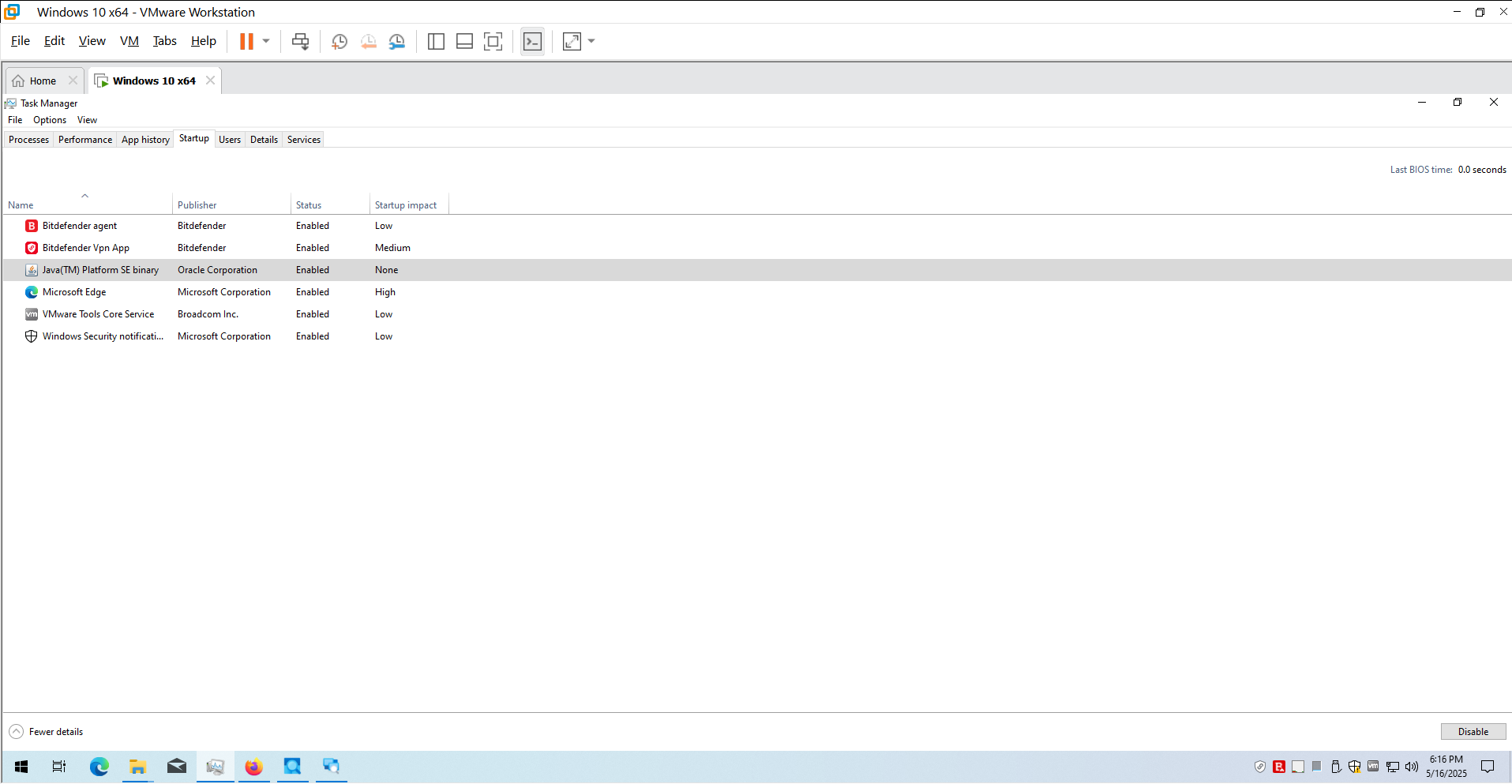This screenshot has width=1512, height=784.
Task: Click the Bitdefender agent icon
Action: (32, 226)
